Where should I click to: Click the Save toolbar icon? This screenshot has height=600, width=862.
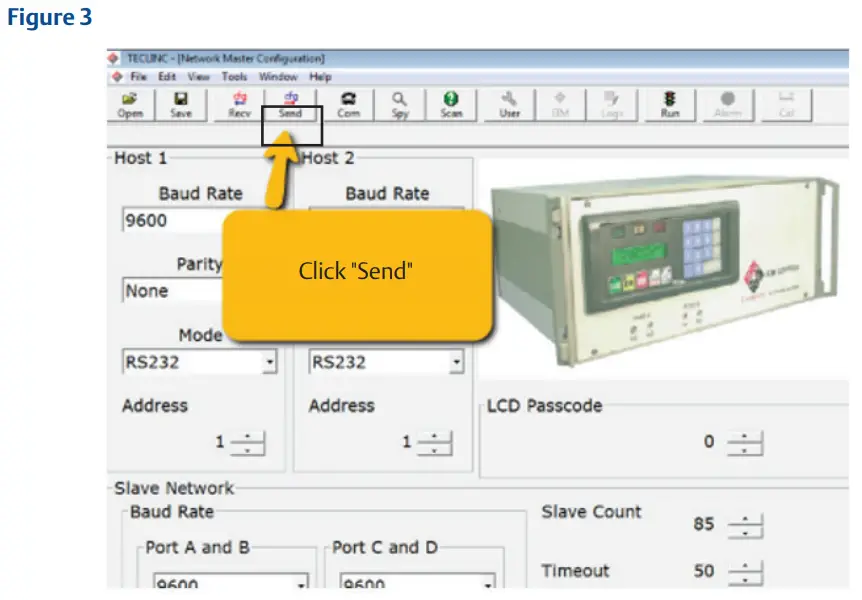(x=182, y=104)
